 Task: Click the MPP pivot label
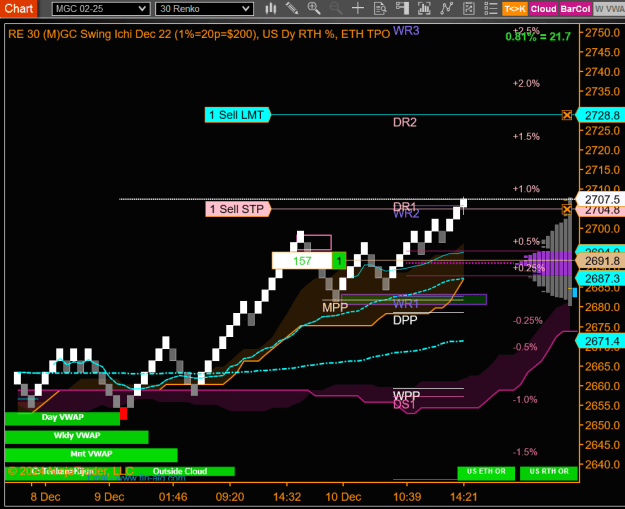pos(335,307)
